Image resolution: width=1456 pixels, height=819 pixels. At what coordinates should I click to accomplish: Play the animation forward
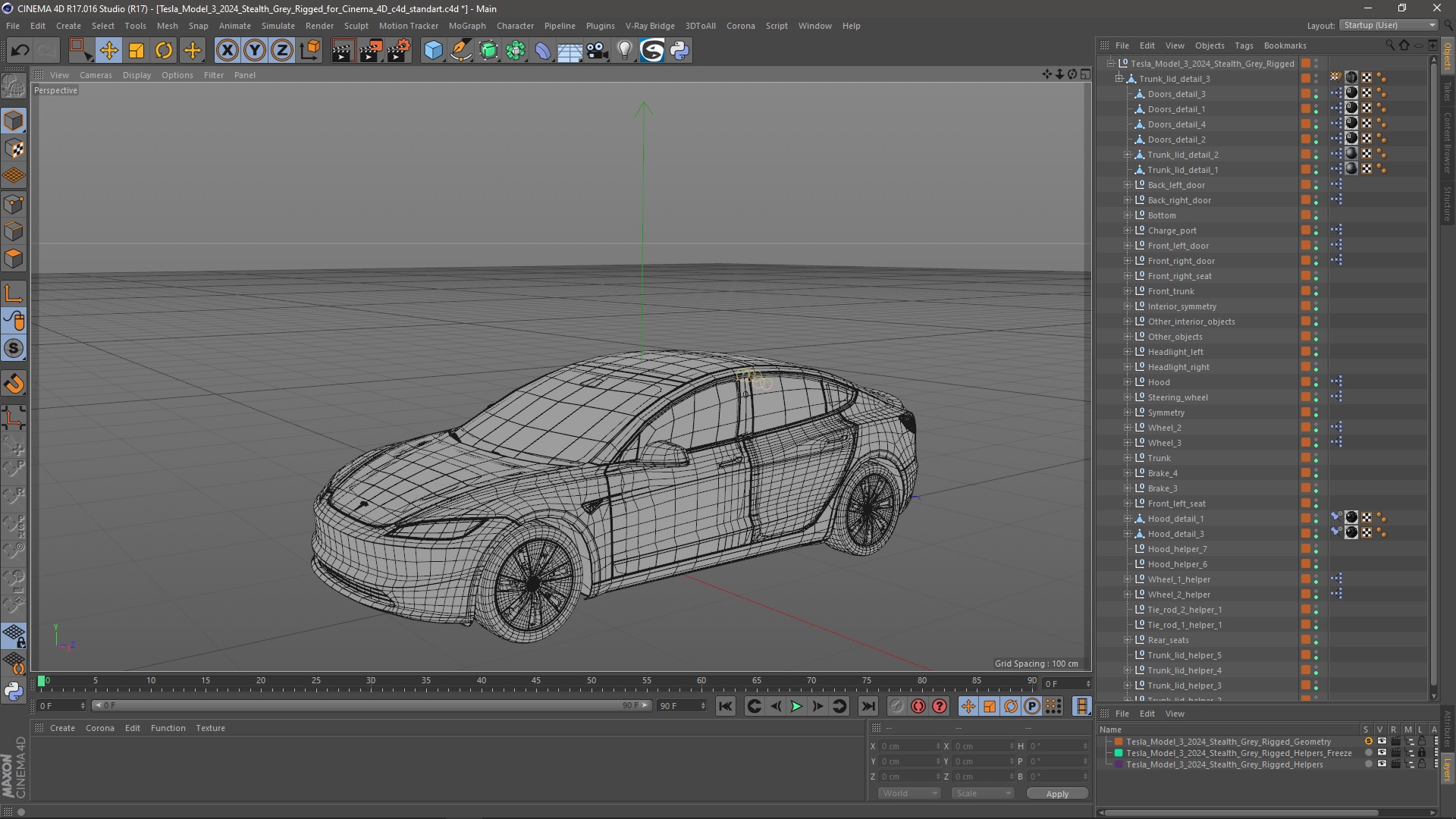796,706
